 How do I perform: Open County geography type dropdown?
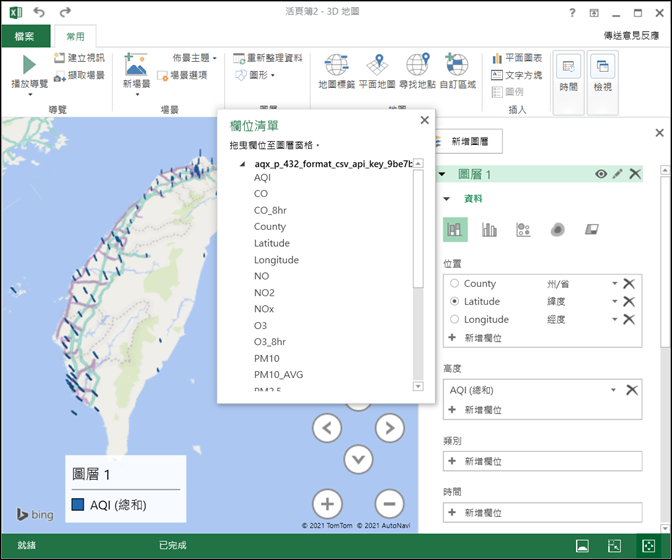(614, 283)
